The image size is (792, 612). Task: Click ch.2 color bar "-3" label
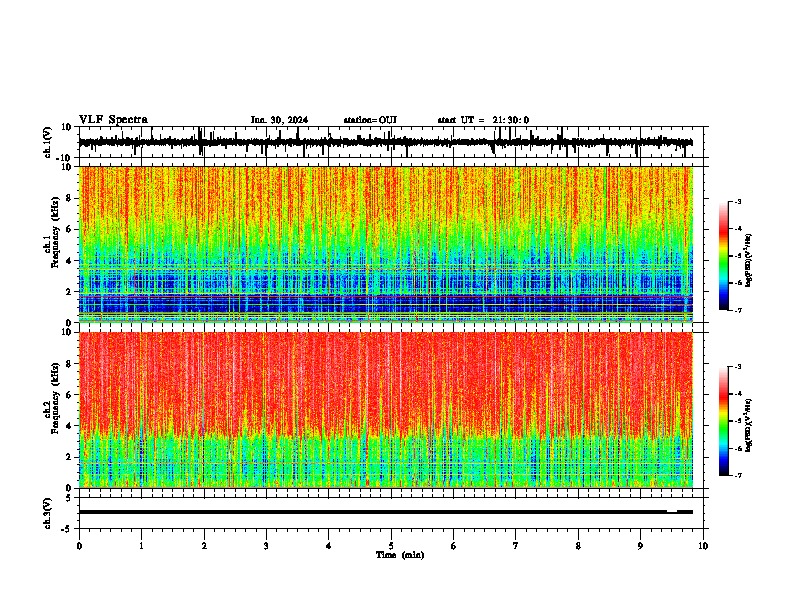coord(738,367)
